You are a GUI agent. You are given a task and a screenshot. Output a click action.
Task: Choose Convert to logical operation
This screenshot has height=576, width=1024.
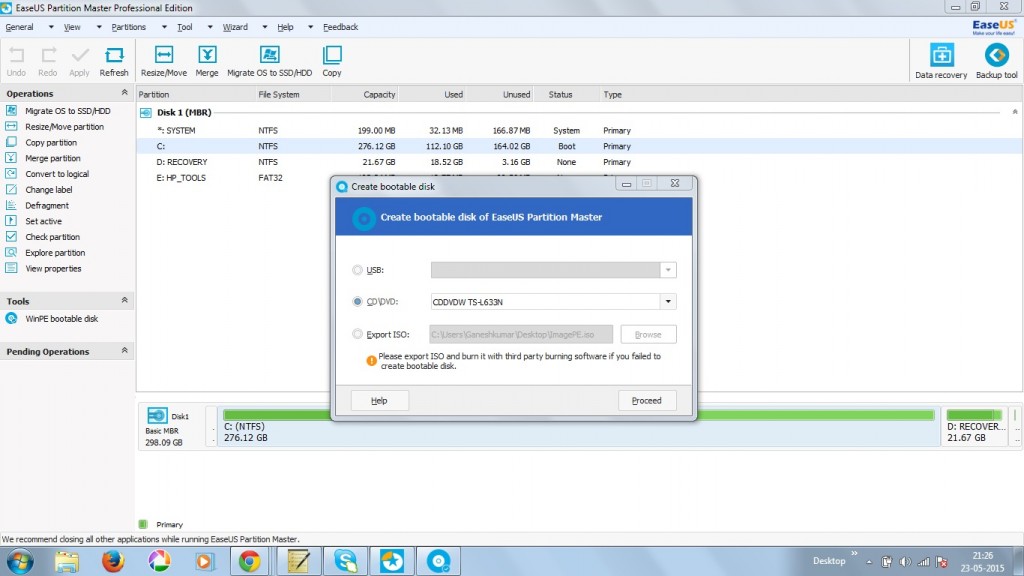tap(57, 174)
